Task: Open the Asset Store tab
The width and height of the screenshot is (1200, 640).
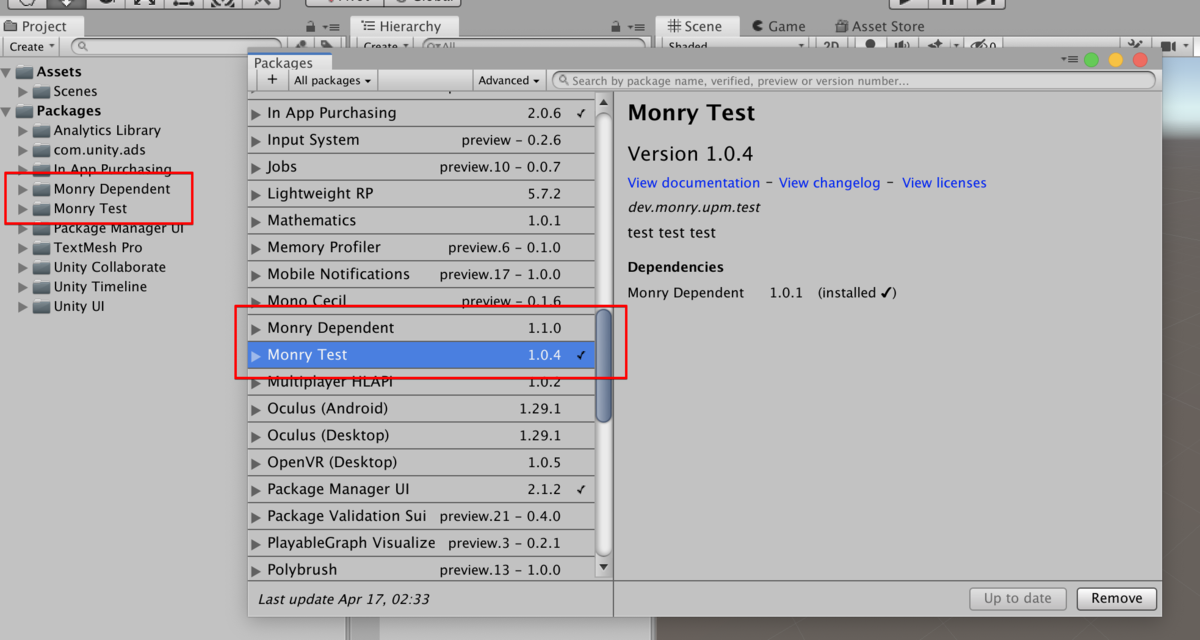Action: (878, 26)
